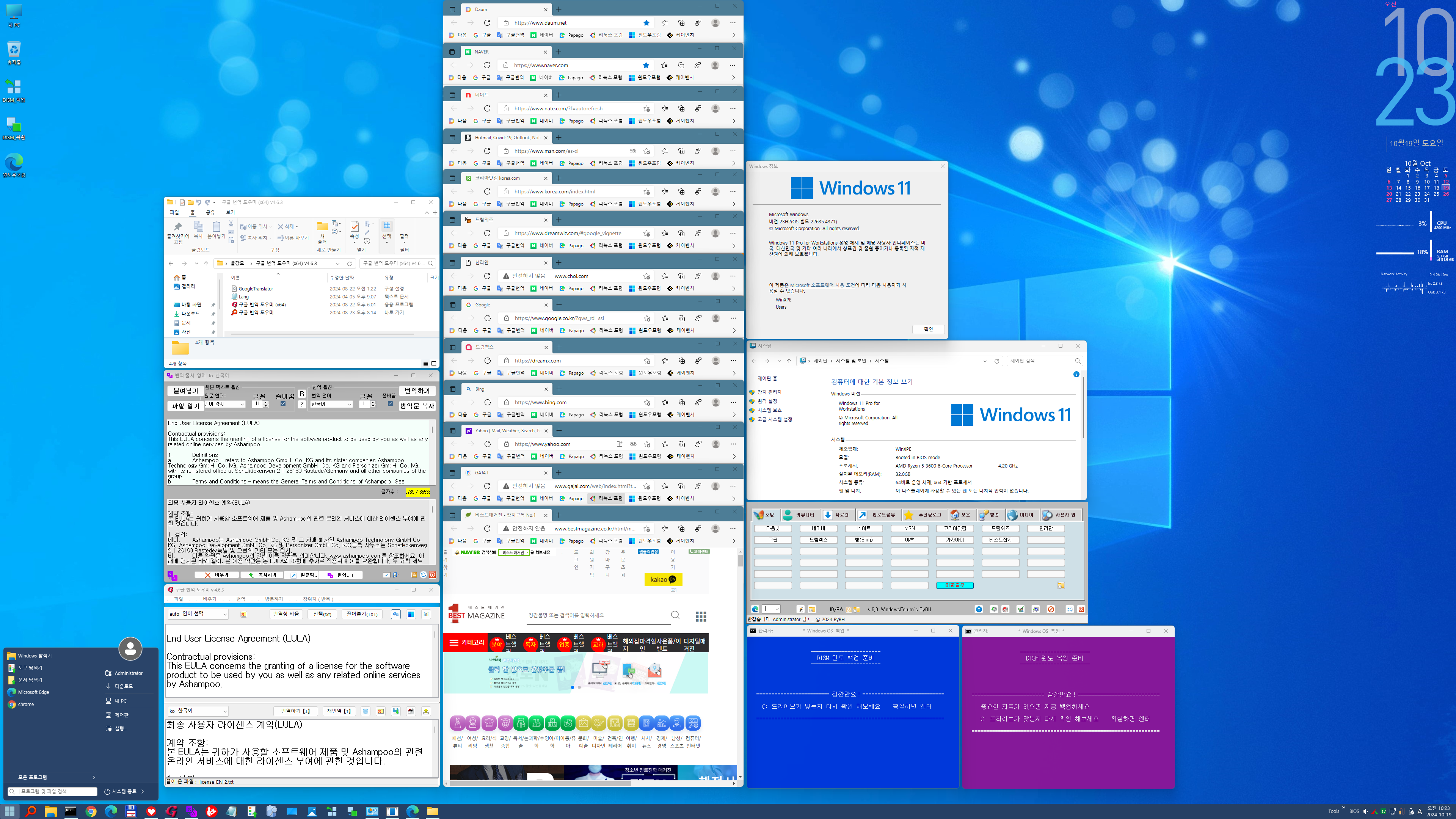Toggle the checkbox in translator bottom bar
The width and height of the screenshot is (1456, 819).
pyautogui.click(x=387, y=575)
